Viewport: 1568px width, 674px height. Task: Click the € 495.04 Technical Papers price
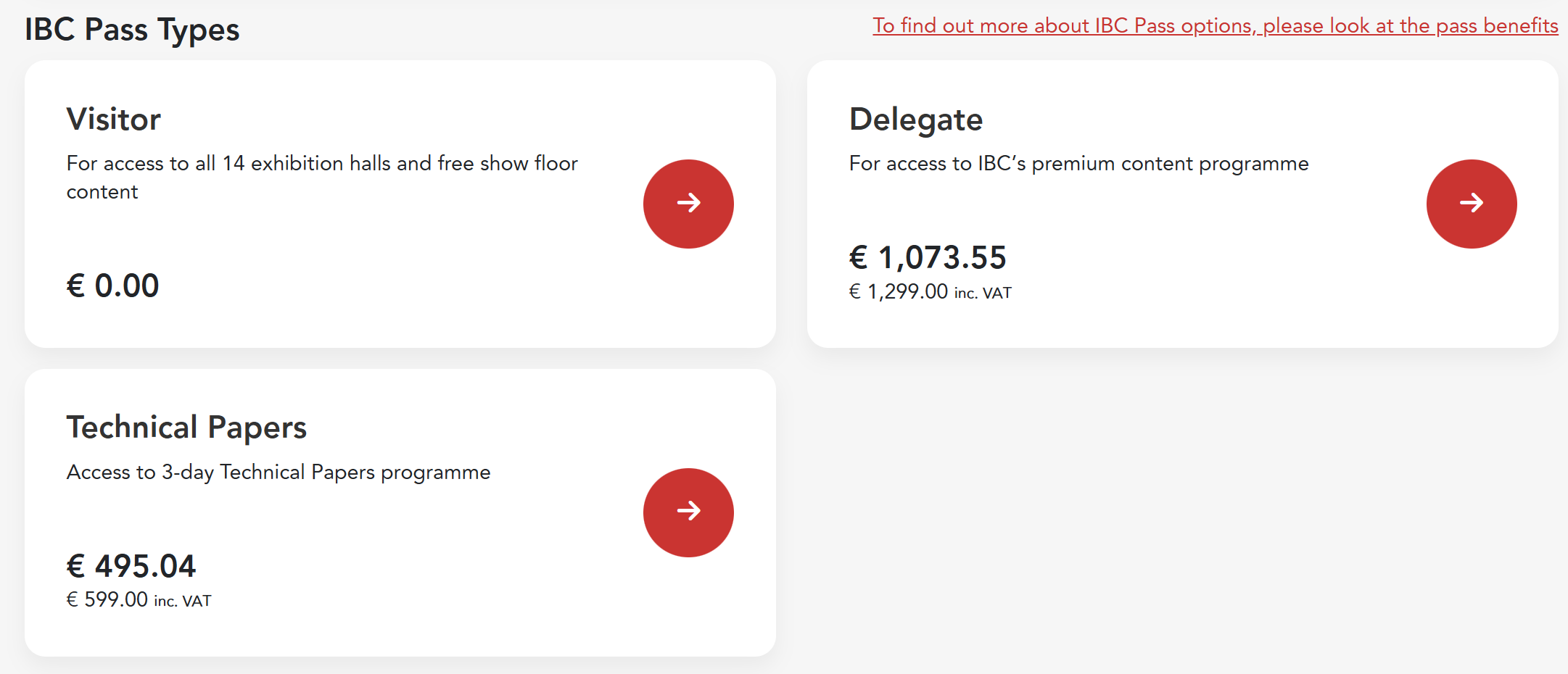pyautogui.click(x=131, y=566)
